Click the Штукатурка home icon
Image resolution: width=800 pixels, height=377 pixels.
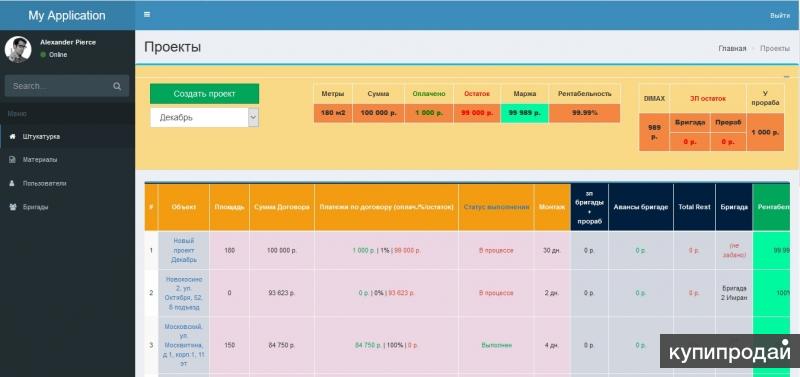pos(13,137)
